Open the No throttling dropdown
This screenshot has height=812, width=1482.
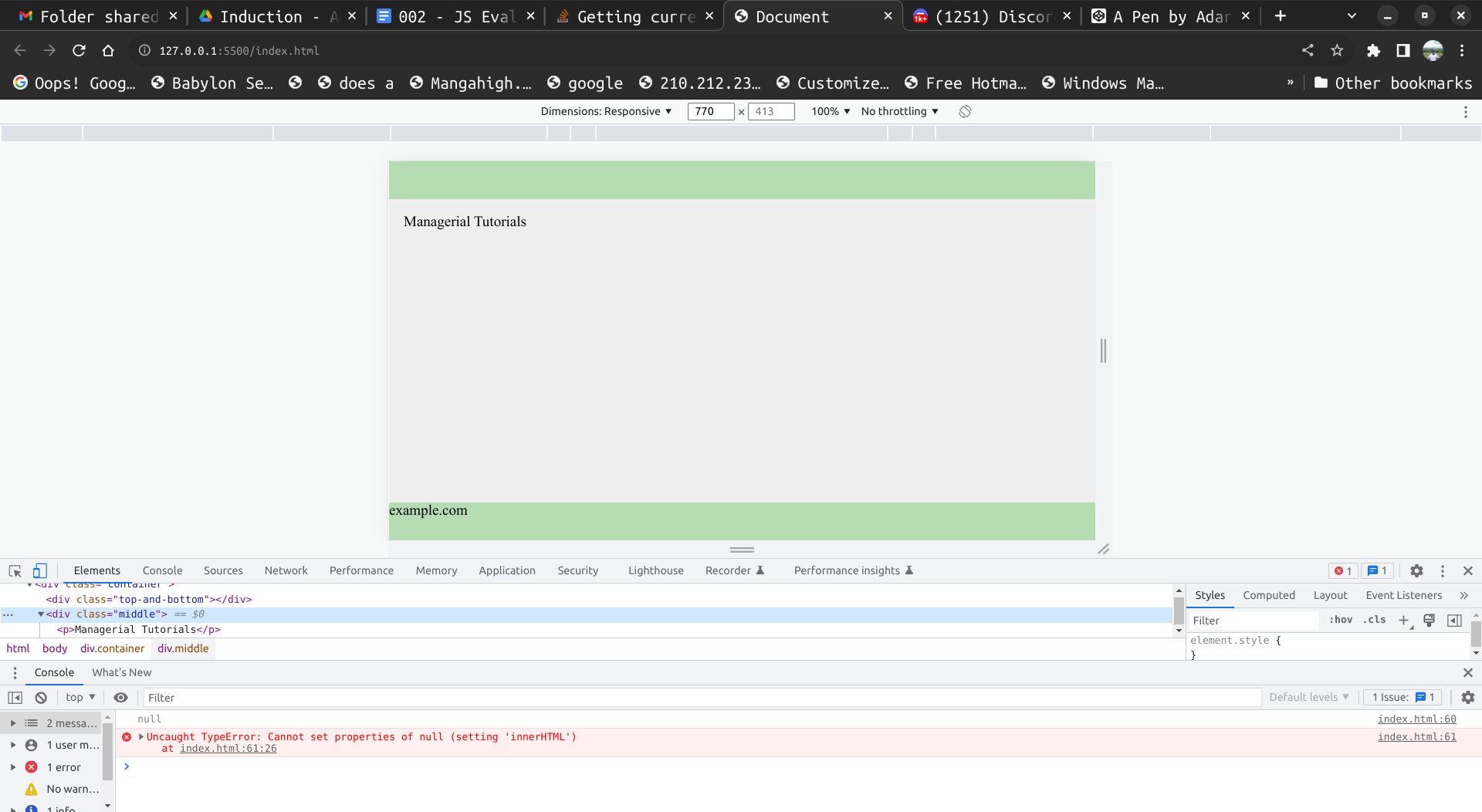click(x=898, y=111)
